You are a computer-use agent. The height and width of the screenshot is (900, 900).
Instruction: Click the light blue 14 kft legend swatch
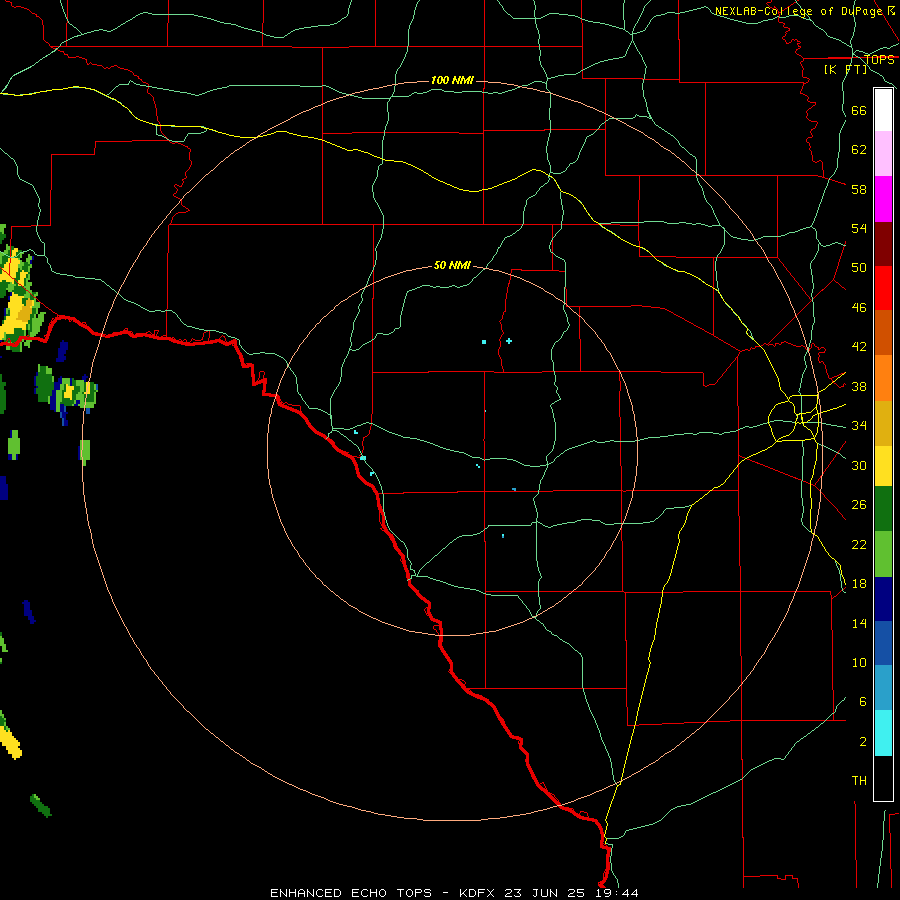[883, 688]
